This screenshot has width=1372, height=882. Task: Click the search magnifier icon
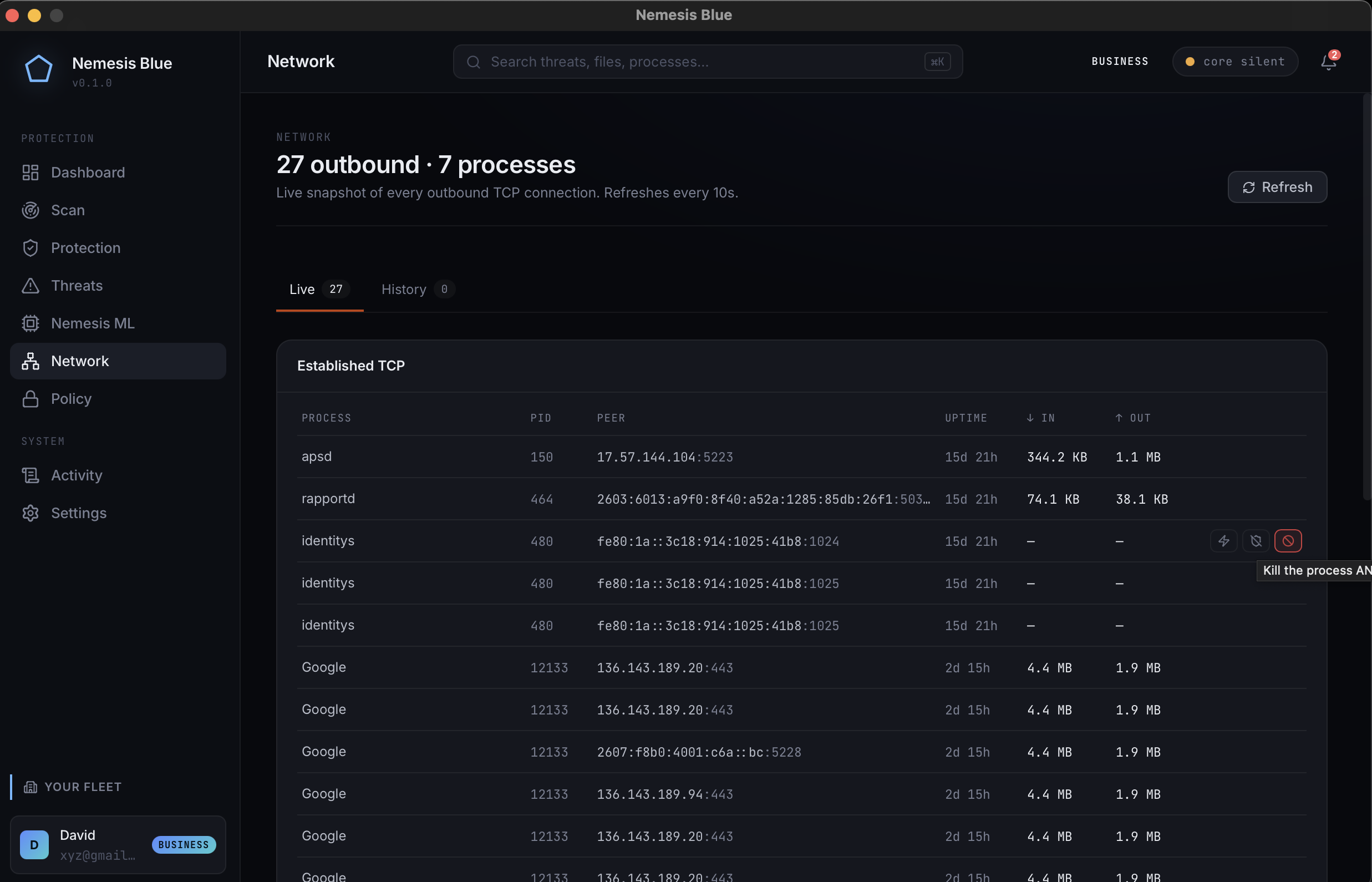(x=473, y=62)
